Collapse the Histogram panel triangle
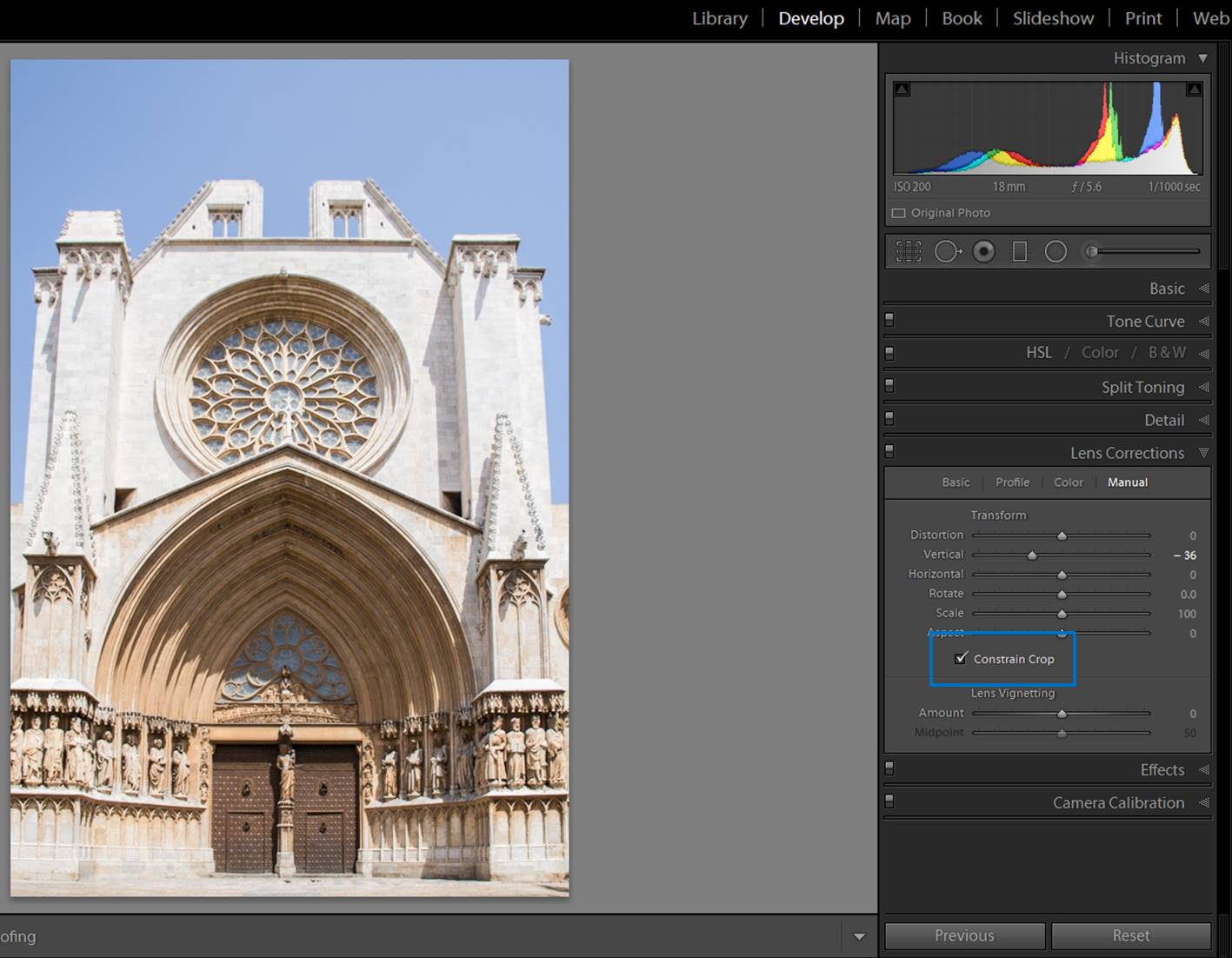This screenshot has width=1232, height=958. (x=1203, y=58)
